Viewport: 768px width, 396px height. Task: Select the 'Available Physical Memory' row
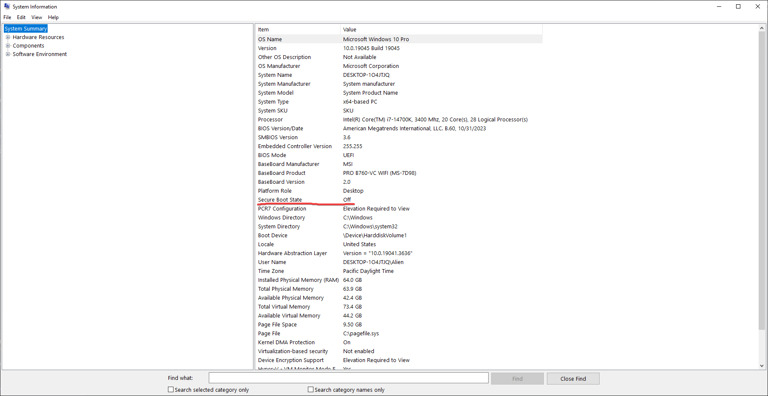click(399, 297)
